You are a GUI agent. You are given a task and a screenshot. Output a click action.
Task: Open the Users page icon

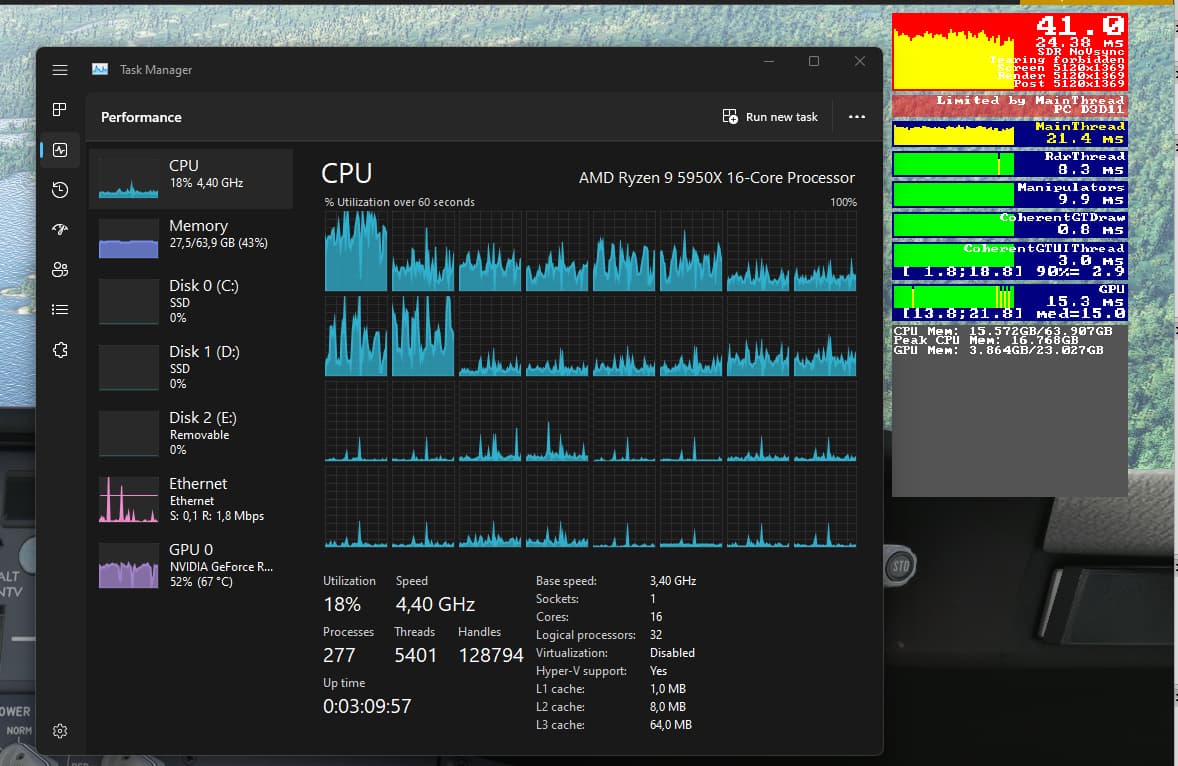(60, 270)
